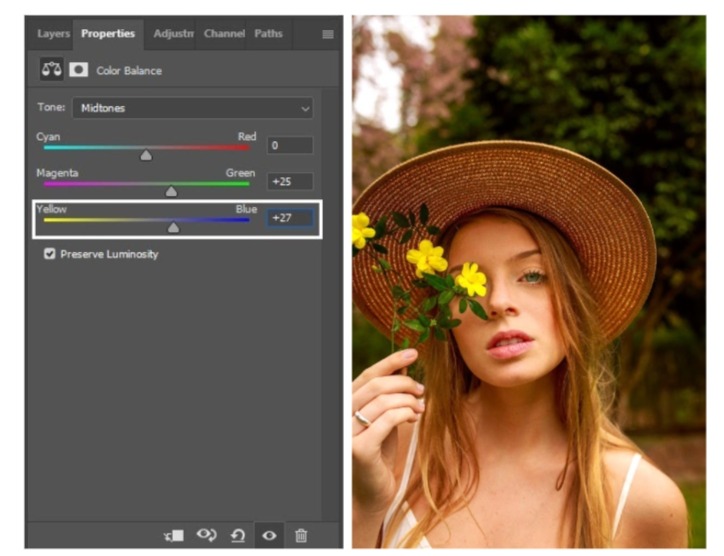Click the Magenta-Green slider handle
This screenshot has width=724, height=556.
tap(171, 192)
